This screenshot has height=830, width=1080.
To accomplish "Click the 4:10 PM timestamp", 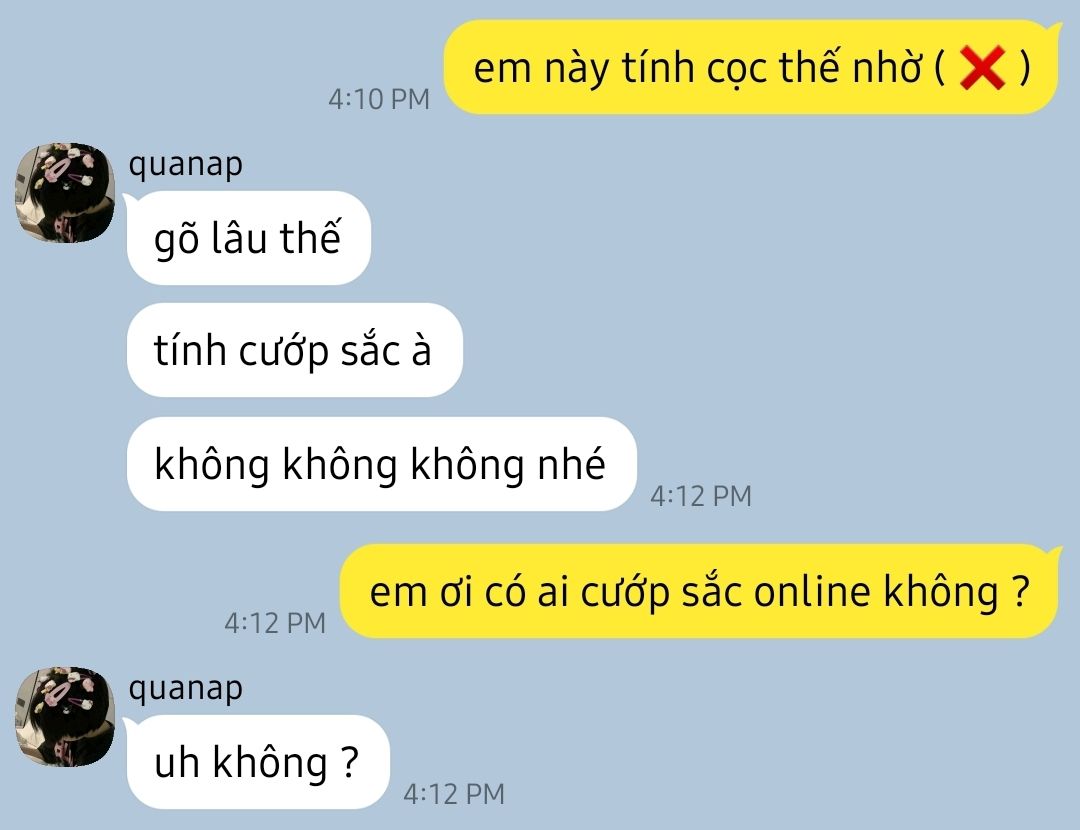I will pyautogui.click(x=379, y=99).
